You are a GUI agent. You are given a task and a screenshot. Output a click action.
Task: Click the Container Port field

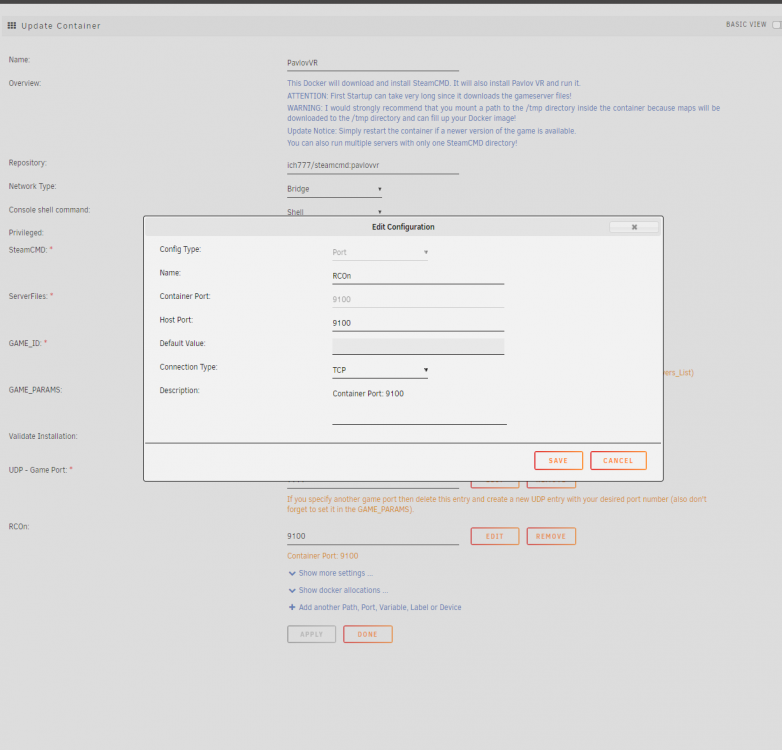[x=418, y=299]
